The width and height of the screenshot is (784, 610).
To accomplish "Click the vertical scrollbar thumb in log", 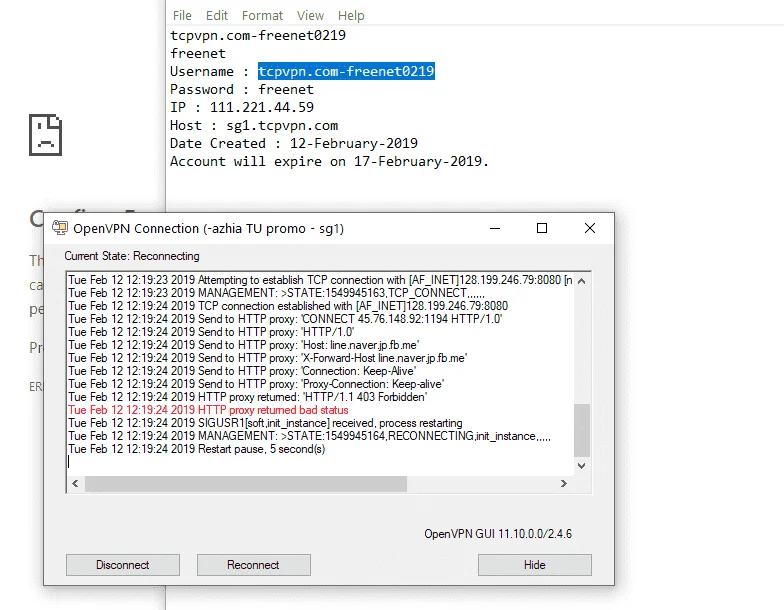I will (582, 430).
